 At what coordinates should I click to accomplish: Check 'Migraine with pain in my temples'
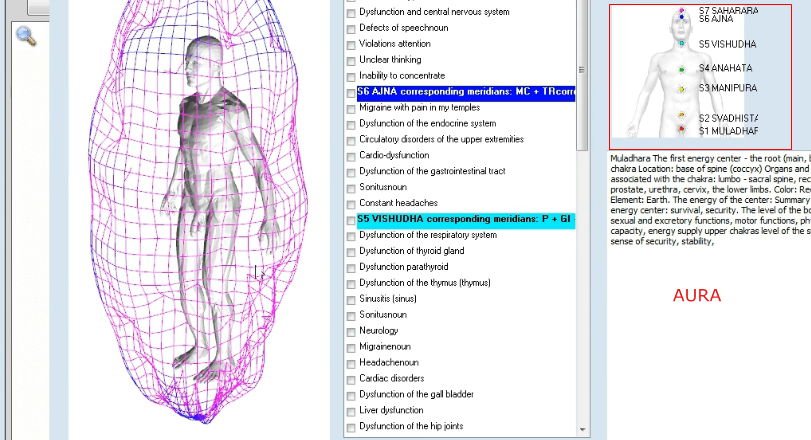[350, 108]
